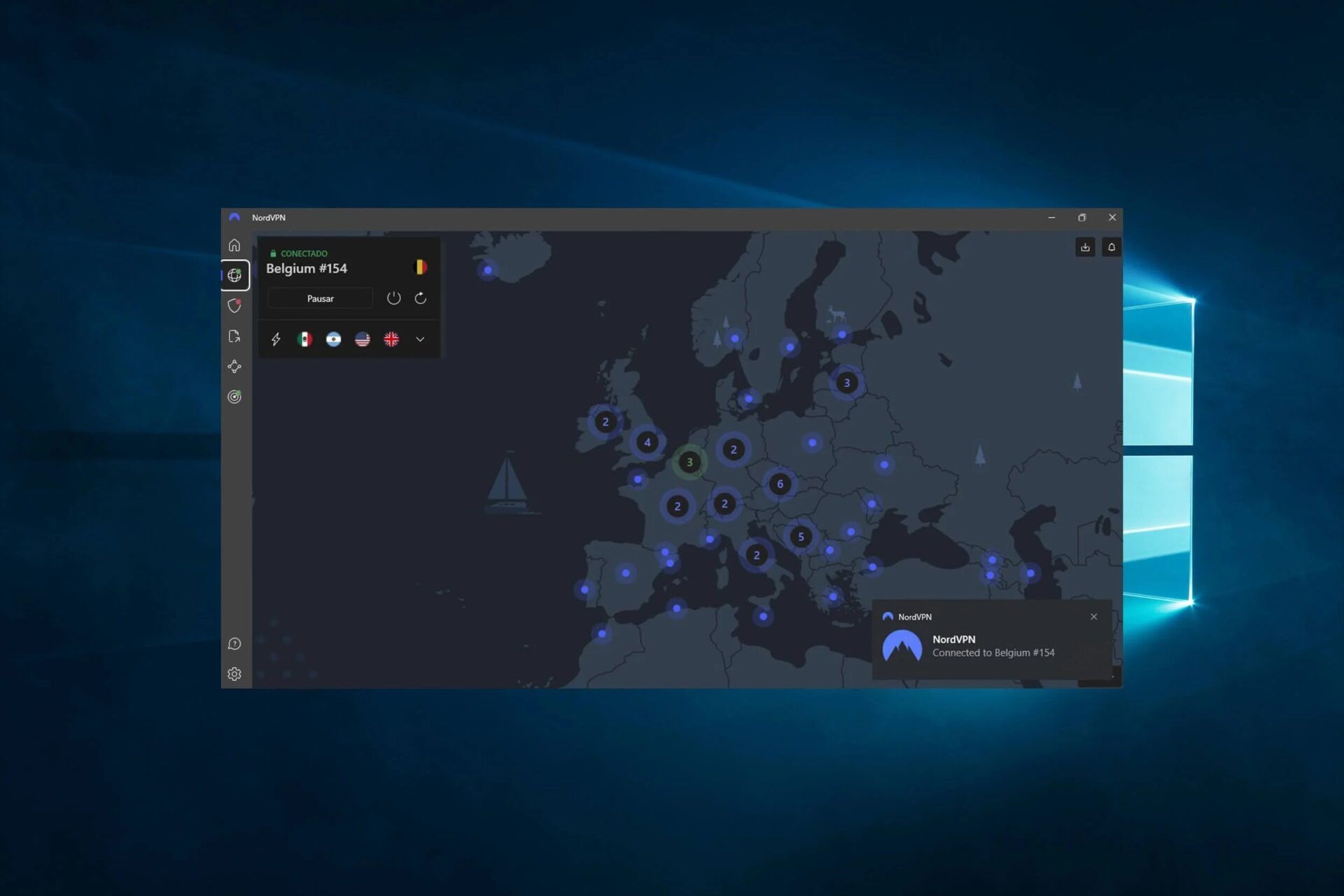This screenshot has height=896, width=1344.
Task: Close the NordVPN toast notification
Action: point(1094,617)
